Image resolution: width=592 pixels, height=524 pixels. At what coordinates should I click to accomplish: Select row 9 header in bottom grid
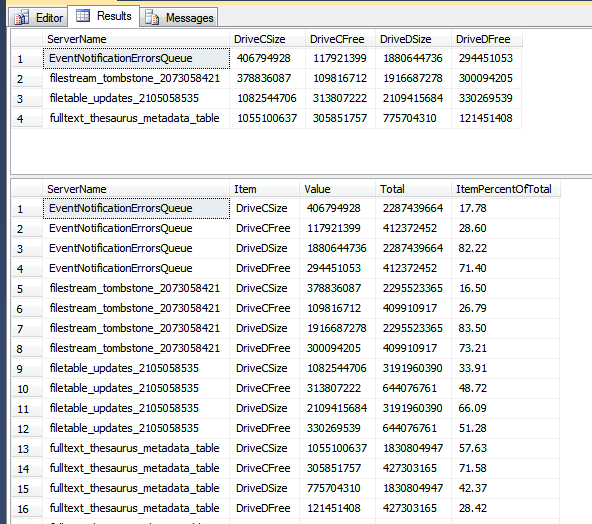(27, 368)
